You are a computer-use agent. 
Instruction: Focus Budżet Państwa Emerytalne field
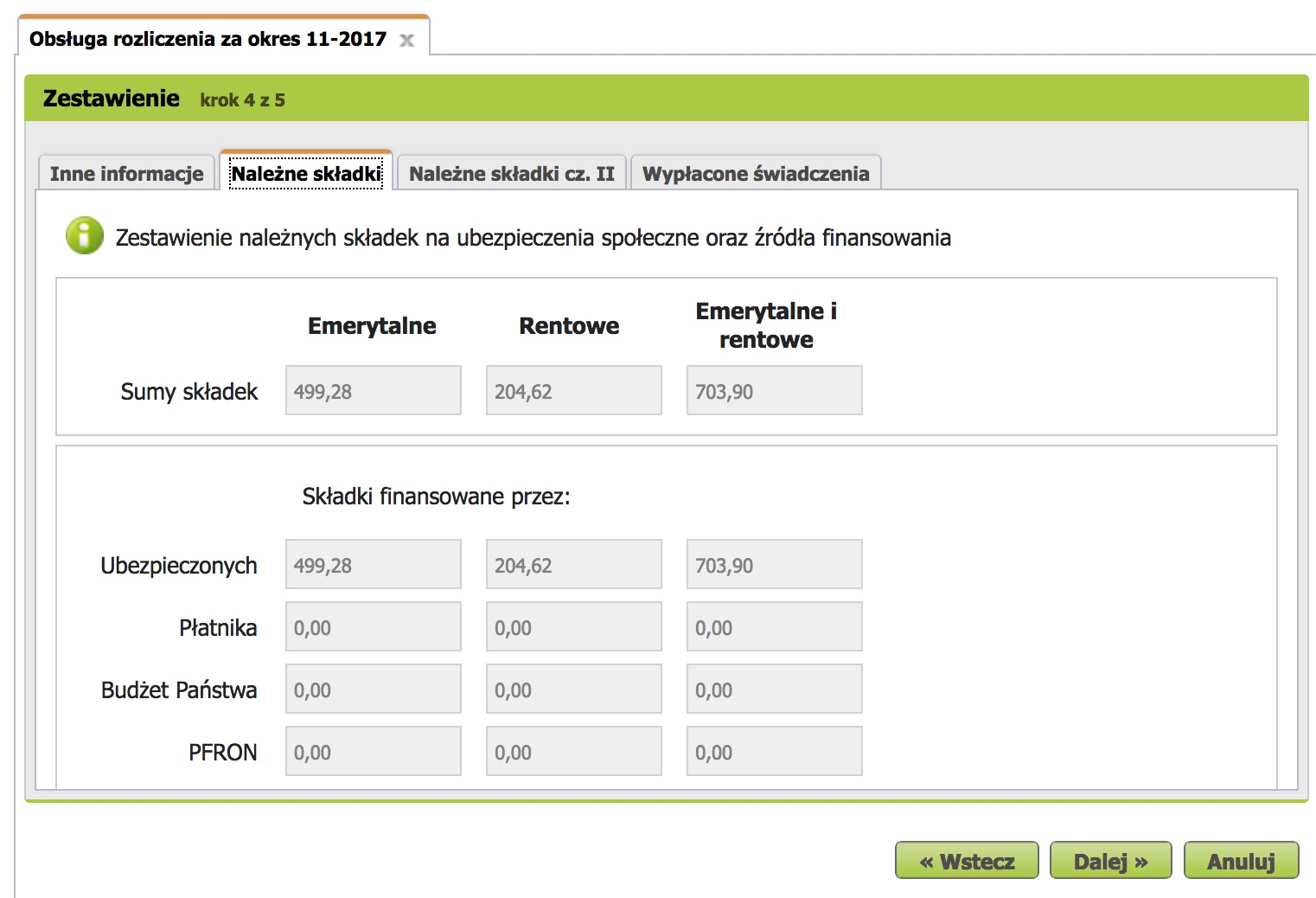tap(374, 689)
